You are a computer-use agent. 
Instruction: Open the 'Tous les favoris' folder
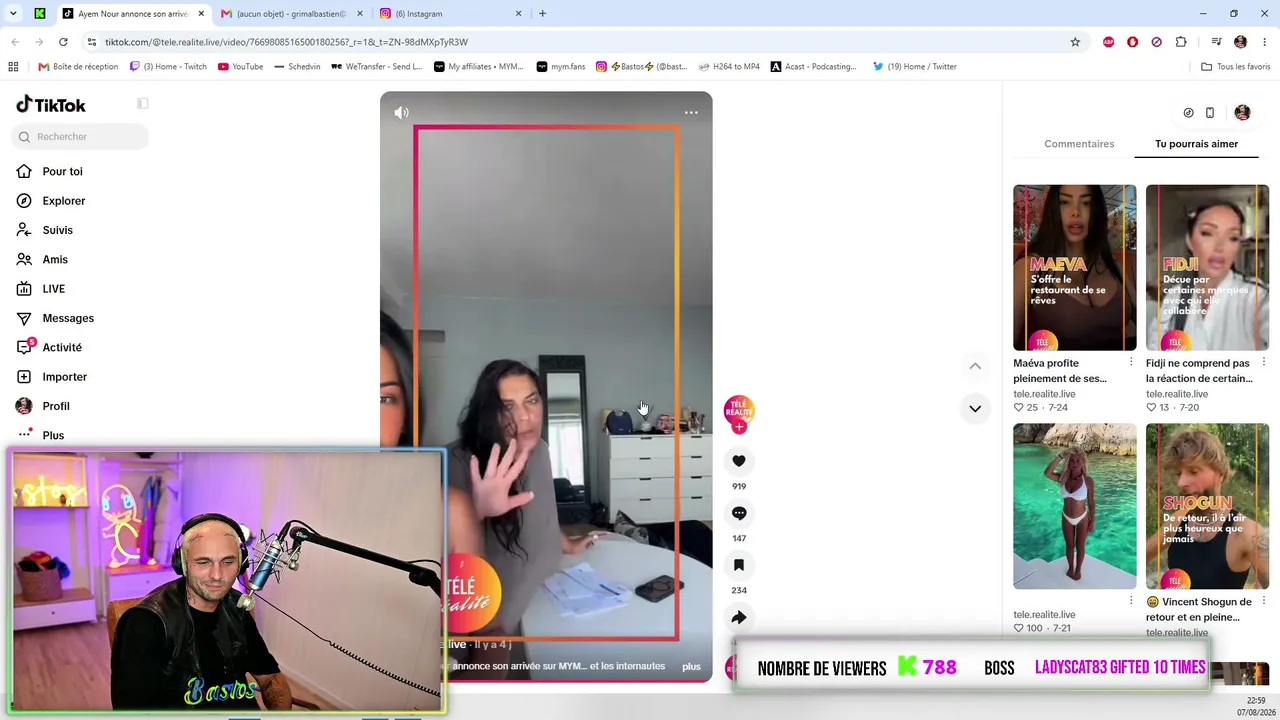[x=1235, y=67]
